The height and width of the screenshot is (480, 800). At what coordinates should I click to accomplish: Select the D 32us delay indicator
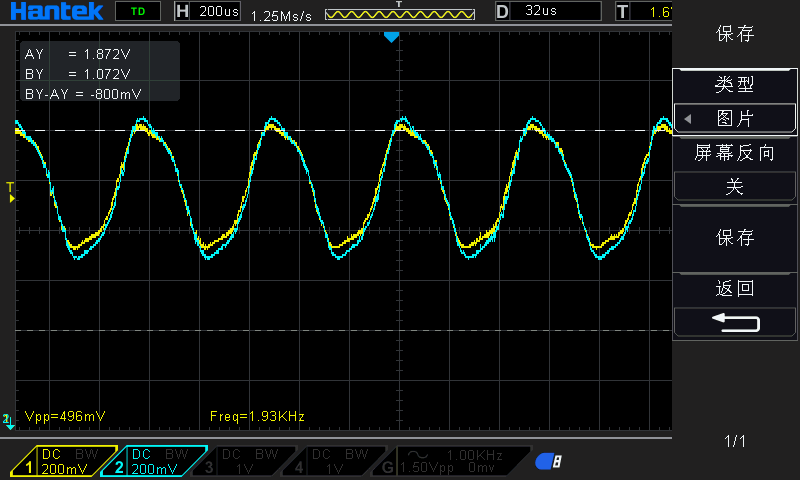[x=547, y=12]
